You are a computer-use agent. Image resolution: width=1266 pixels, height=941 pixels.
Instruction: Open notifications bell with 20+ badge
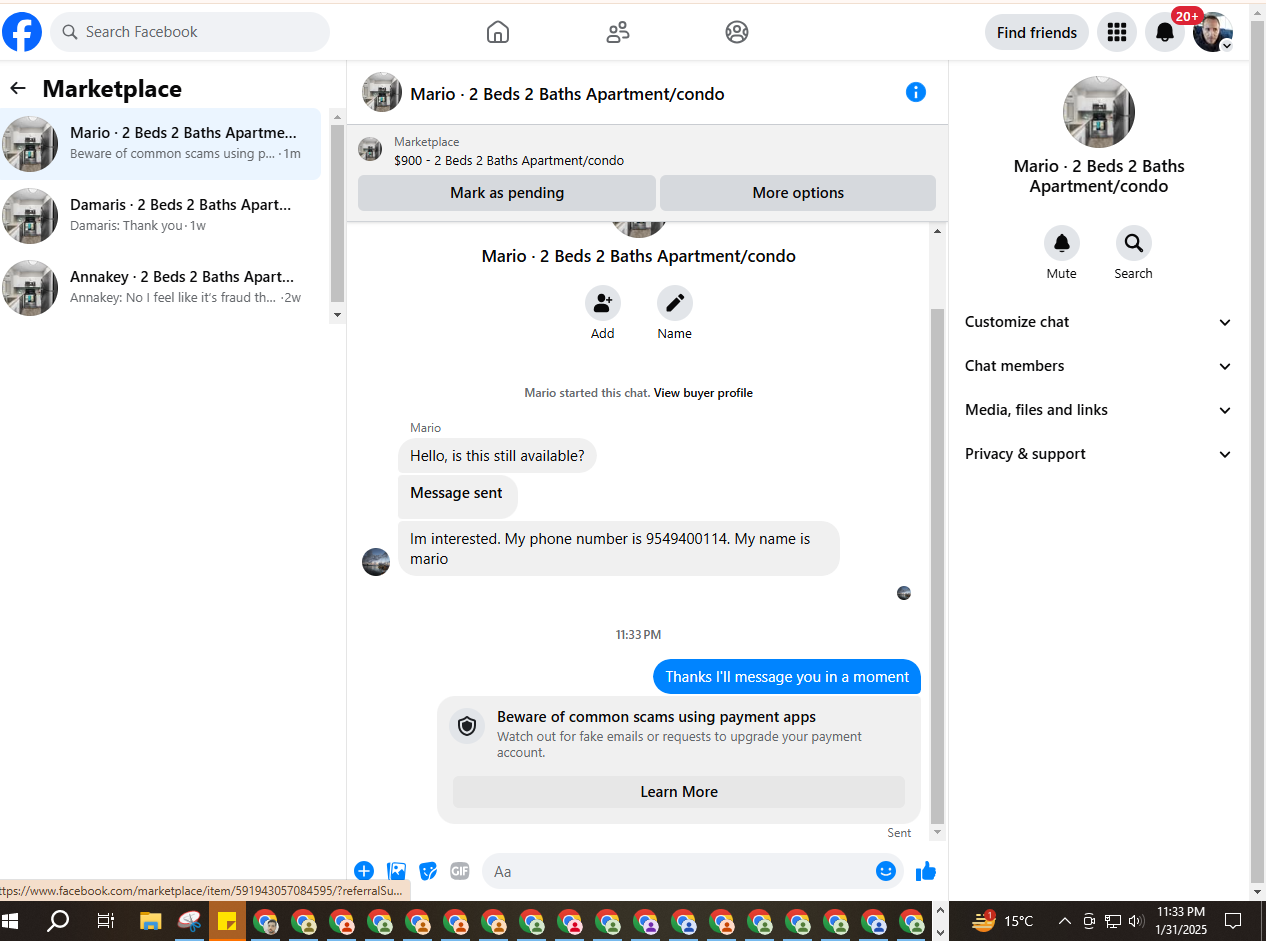point(1165,32)
